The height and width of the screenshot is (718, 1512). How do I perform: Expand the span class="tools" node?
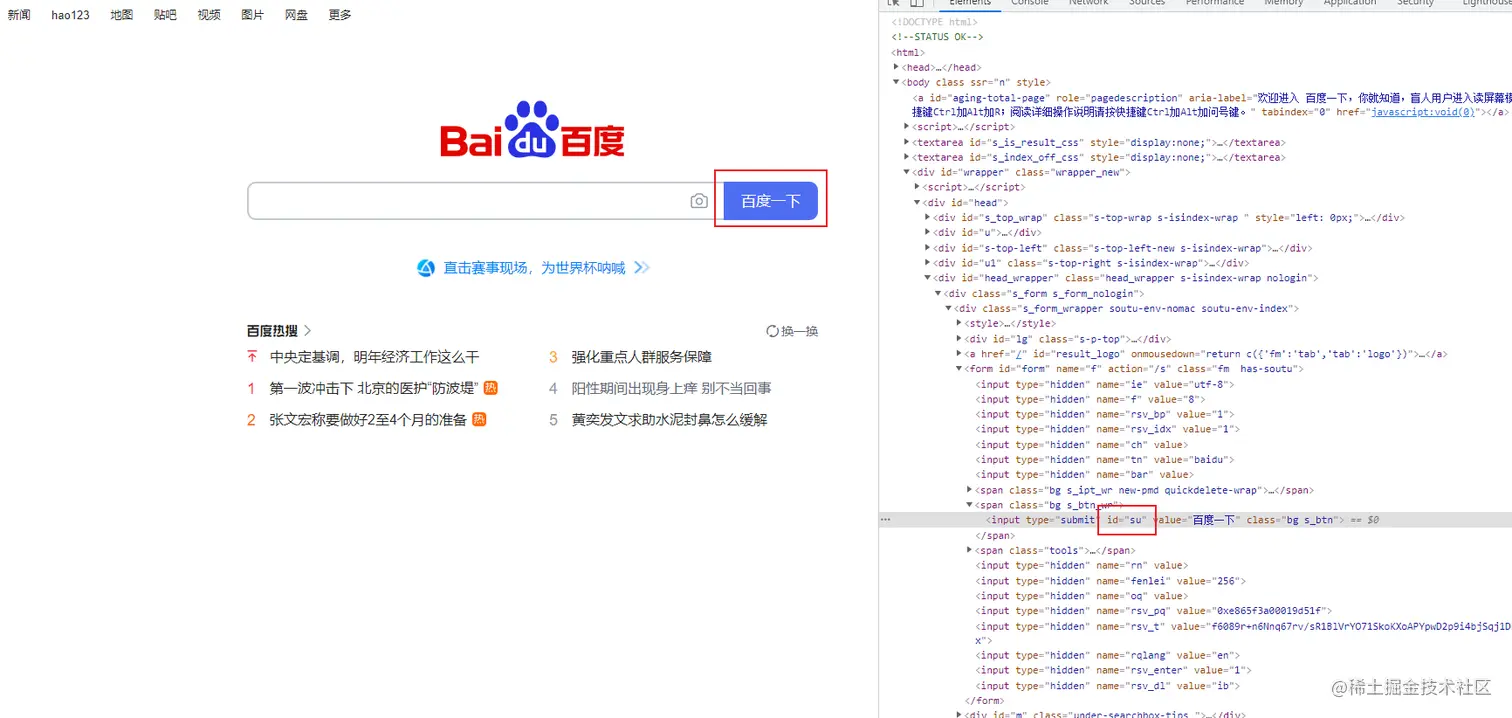tap(970, 550)
